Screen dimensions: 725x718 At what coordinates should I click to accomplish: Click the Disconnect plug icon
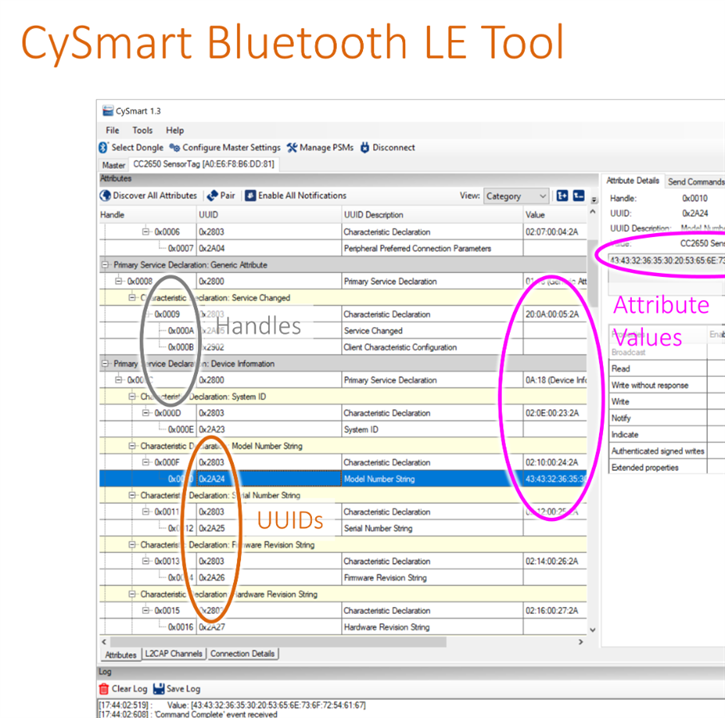click(x=365, y=147)
